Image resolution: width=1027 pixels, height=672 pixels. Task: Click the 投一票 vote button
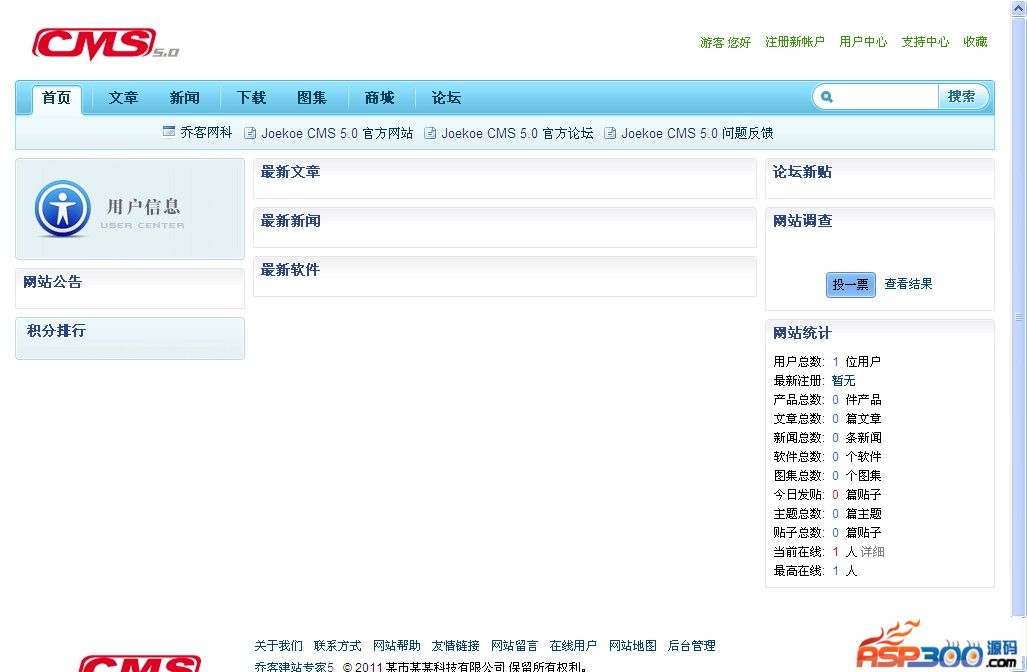click(x=850, y=285)
